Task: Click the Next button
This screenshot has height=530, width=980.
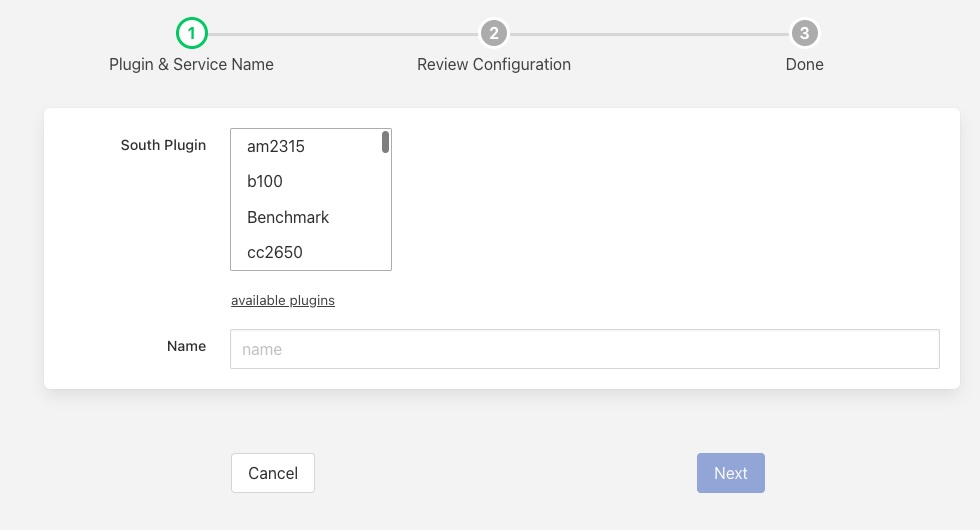Action: [730, 473]
